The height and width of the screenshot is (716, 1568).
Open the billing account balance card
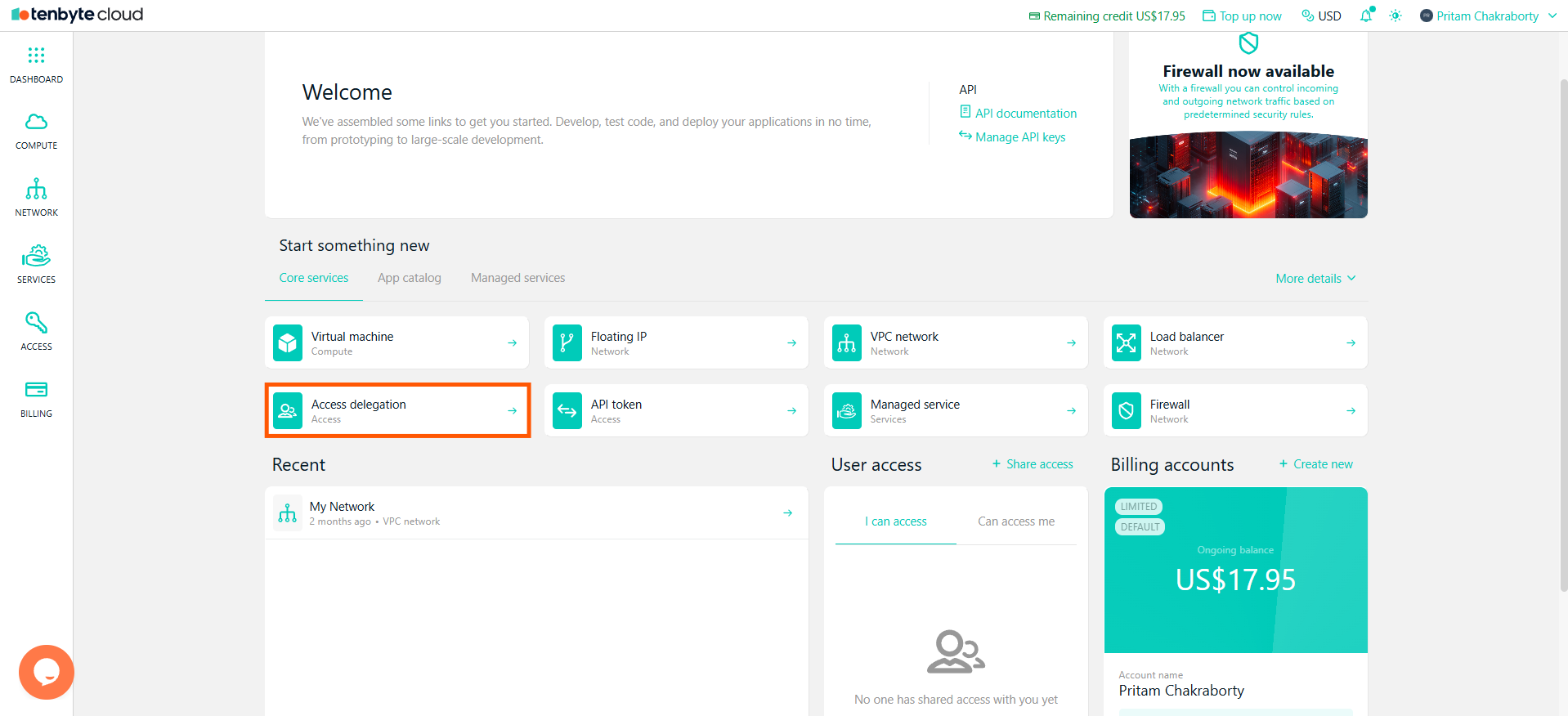click(x=1235, y=570)
